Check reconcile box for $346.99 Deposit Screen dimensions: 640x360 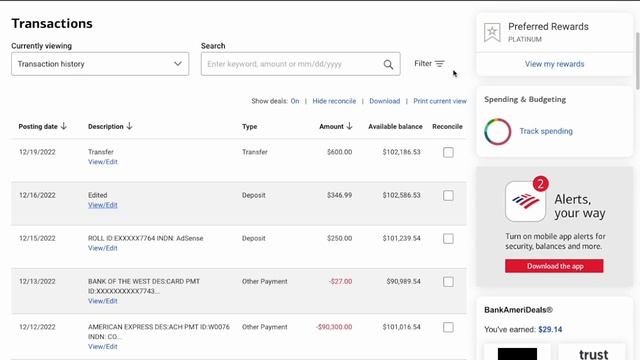(x=448, y=196)
